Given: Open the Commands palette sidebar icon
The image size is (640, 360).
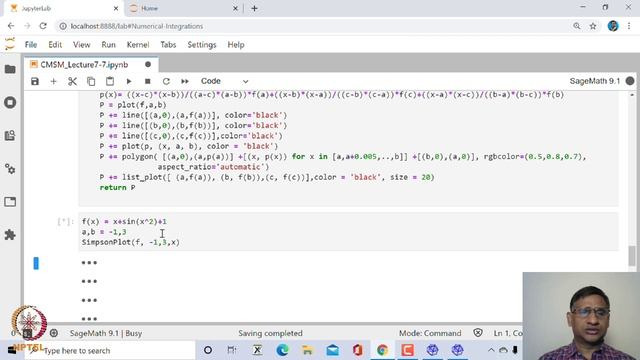Looking at the screenshot, I should [x=10, y=136].
